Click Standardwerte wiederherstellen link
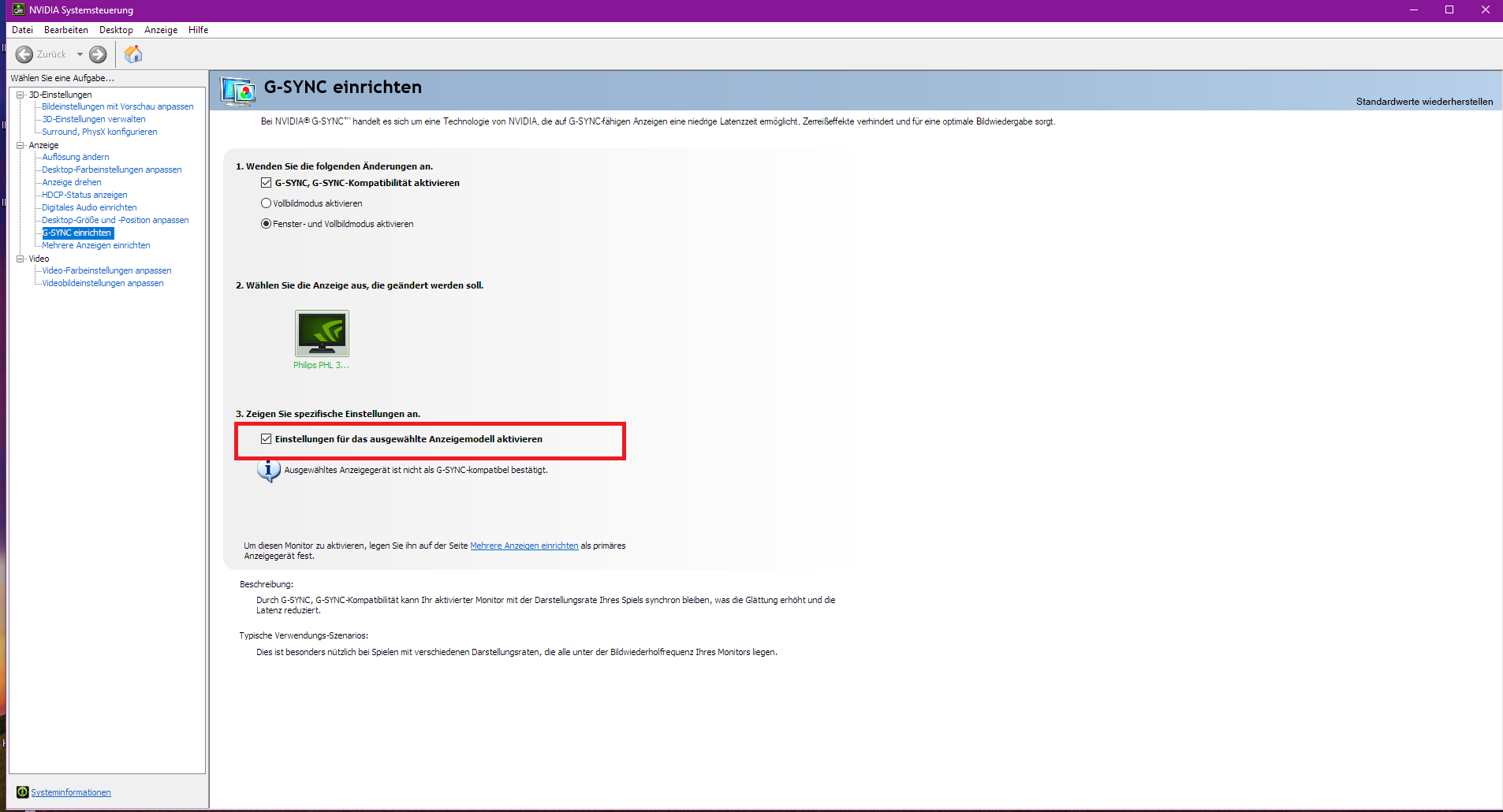The image size is (1503, 812). (x=1424, y=102)
